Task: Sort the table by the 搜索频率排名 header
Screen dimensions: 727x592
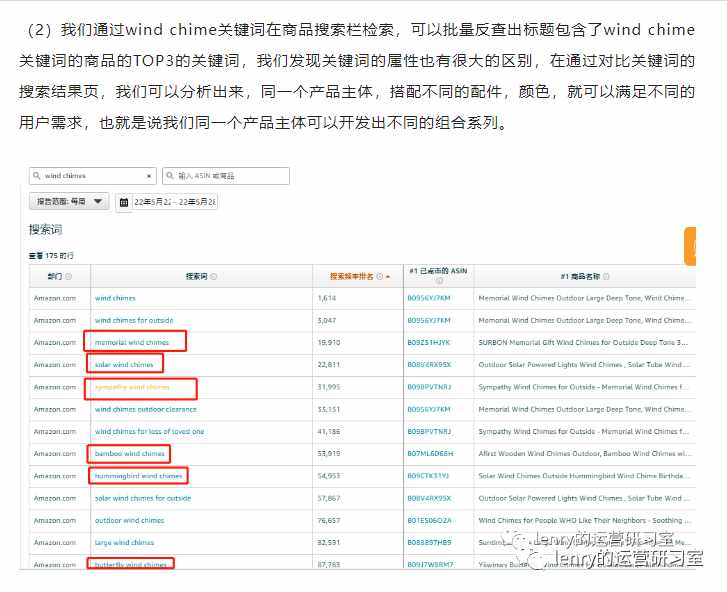Action: point(351,276)
